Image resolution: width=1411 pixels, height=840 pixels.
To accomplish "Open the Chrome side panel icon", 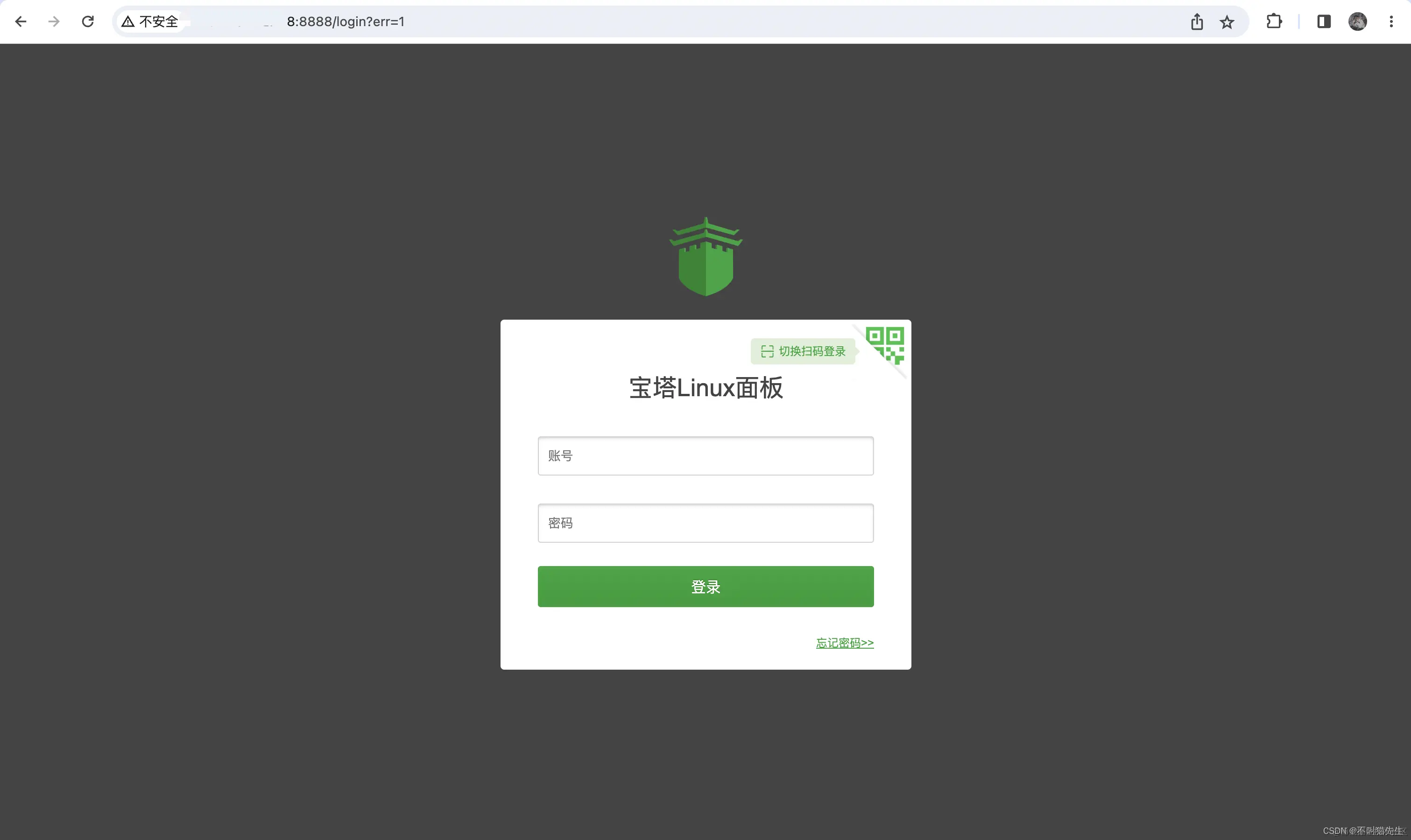I will [x=1323, y=21].
